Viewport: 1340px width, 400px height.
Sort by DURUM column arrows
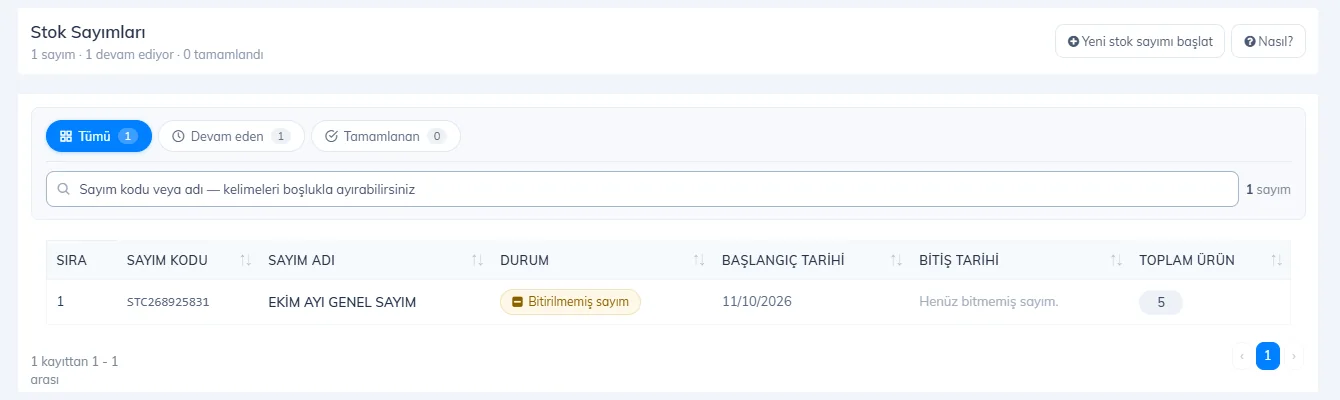[699, 260]
